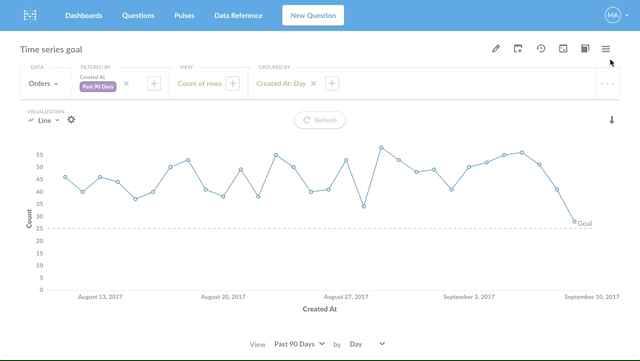Open the Line visualization dropdown
The height and width of the screenshot is (361, 640).
click(44, 120)
